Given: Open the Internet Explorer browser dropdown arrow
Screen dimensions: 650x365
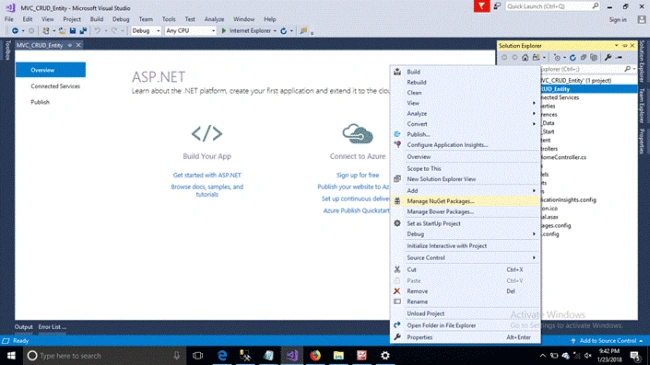Looking at the screenshot, I should tap(275, 31).
